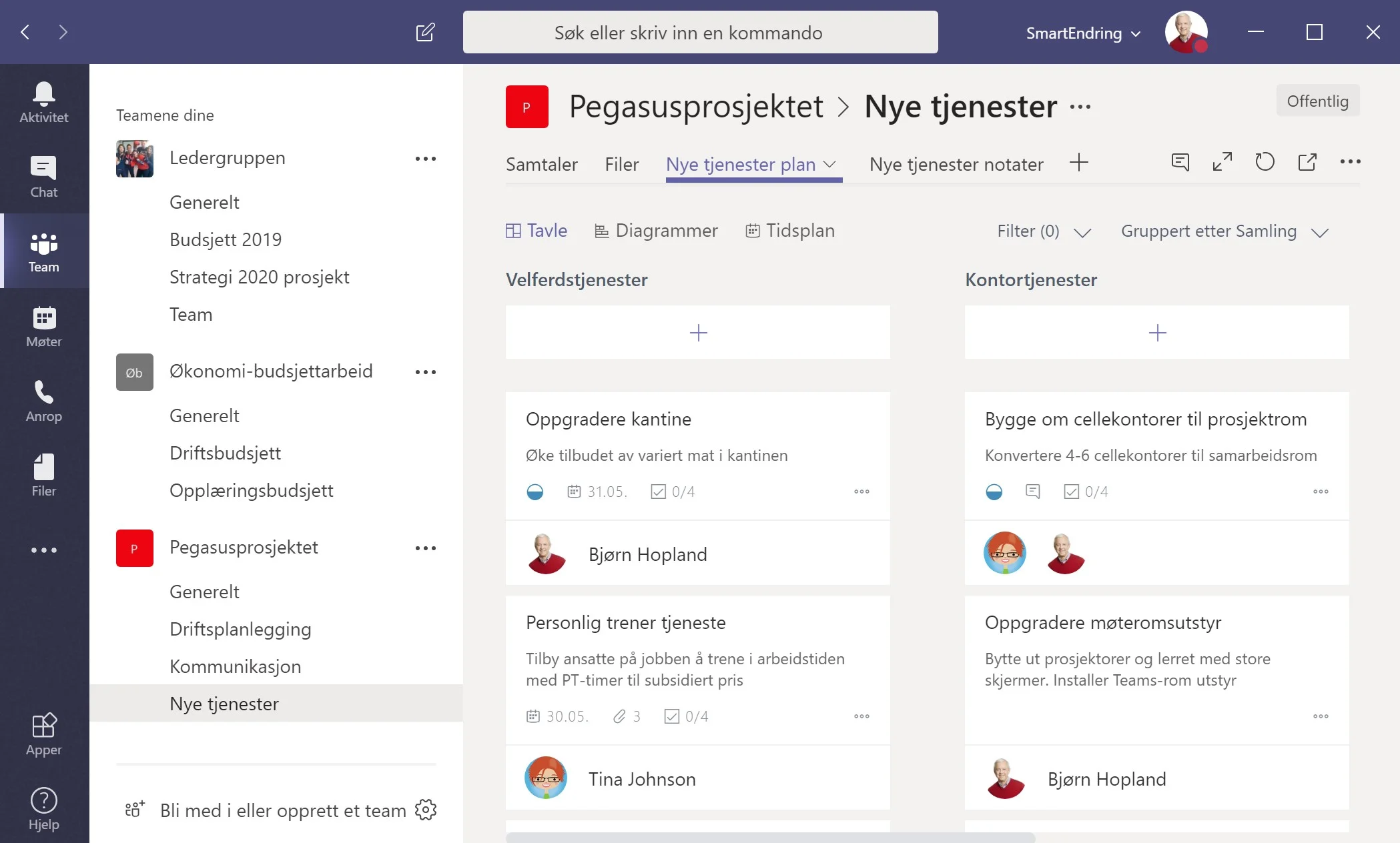This screenshot has width=1400, height=843.
Task: Click the Offentlig label
Action: pyautogui.click(x=1317, y=101)
